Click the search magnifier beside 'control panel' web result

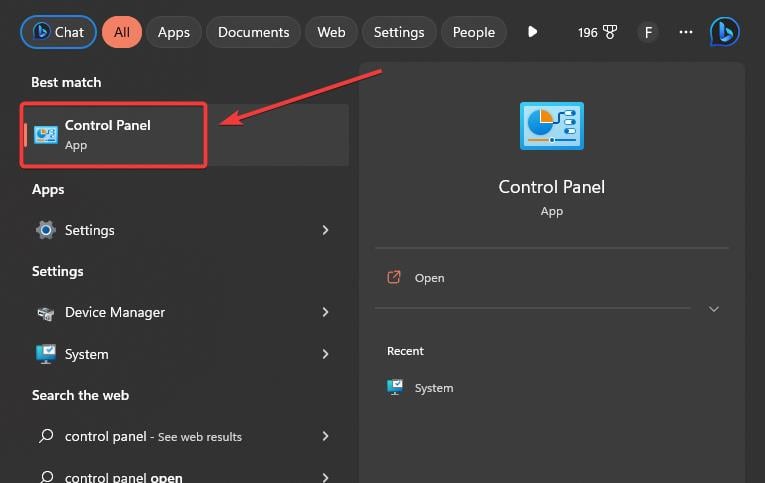click(x=46, y=436)
